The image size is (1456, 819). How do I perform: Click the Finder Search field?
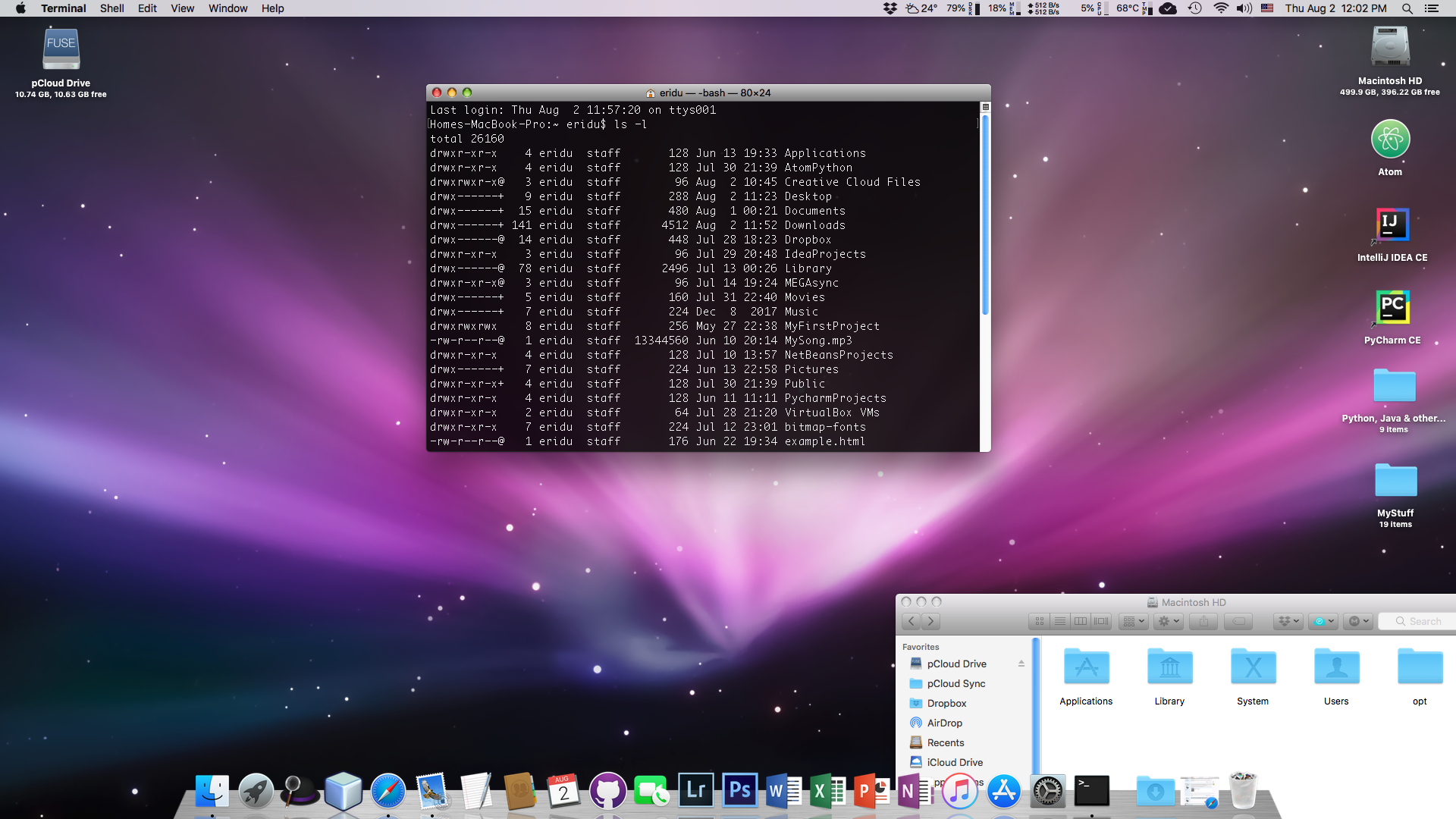(x=1417, y=621)
